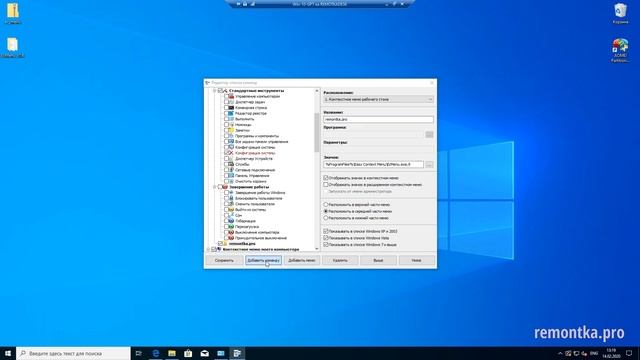Click the Добавить меню button
The height and width of the screenshot is (360, 640).
click(x=302, y=260)
